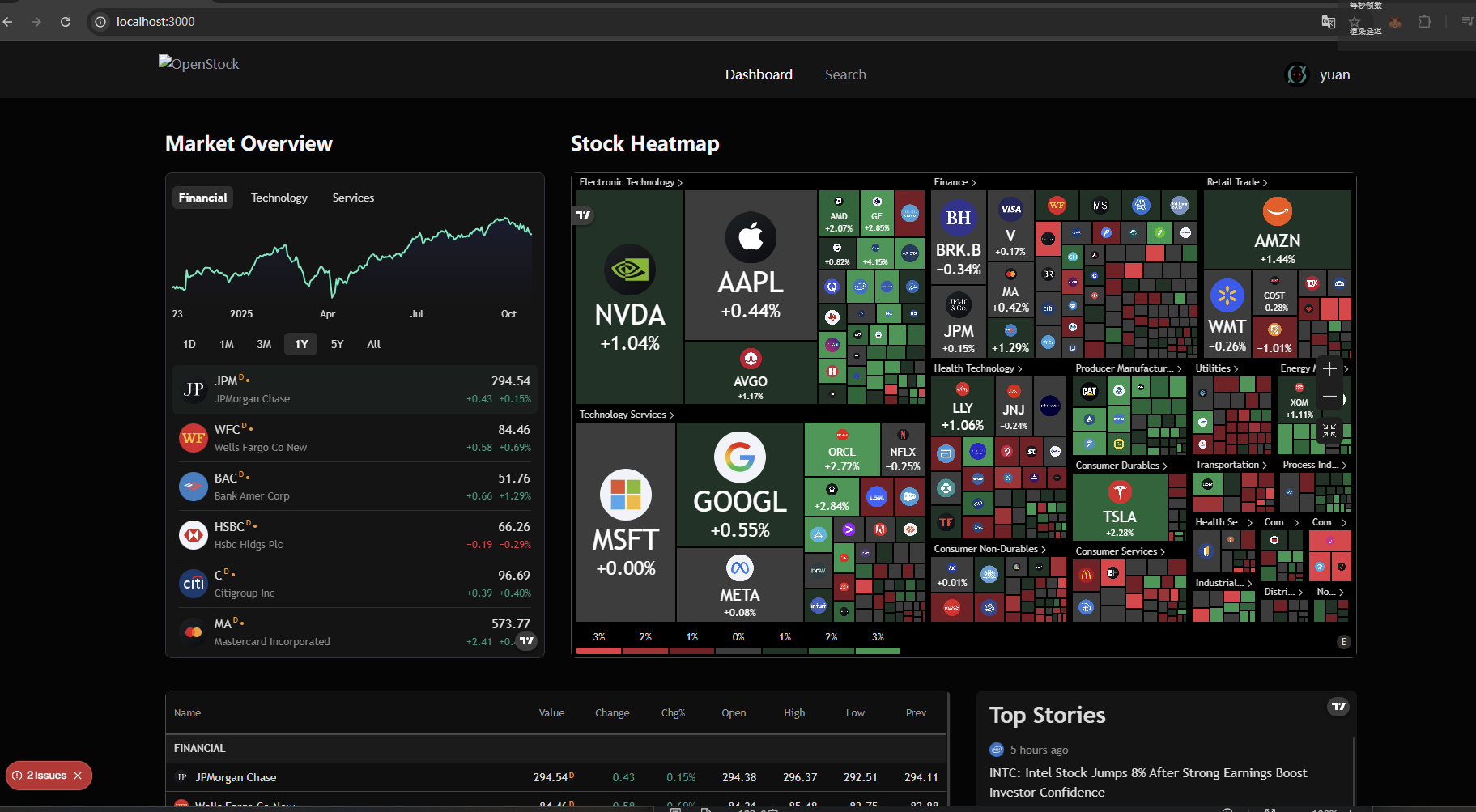This screenshot has height=812, width=1476.
Task: Open the Search nav item
Action: 845,74
